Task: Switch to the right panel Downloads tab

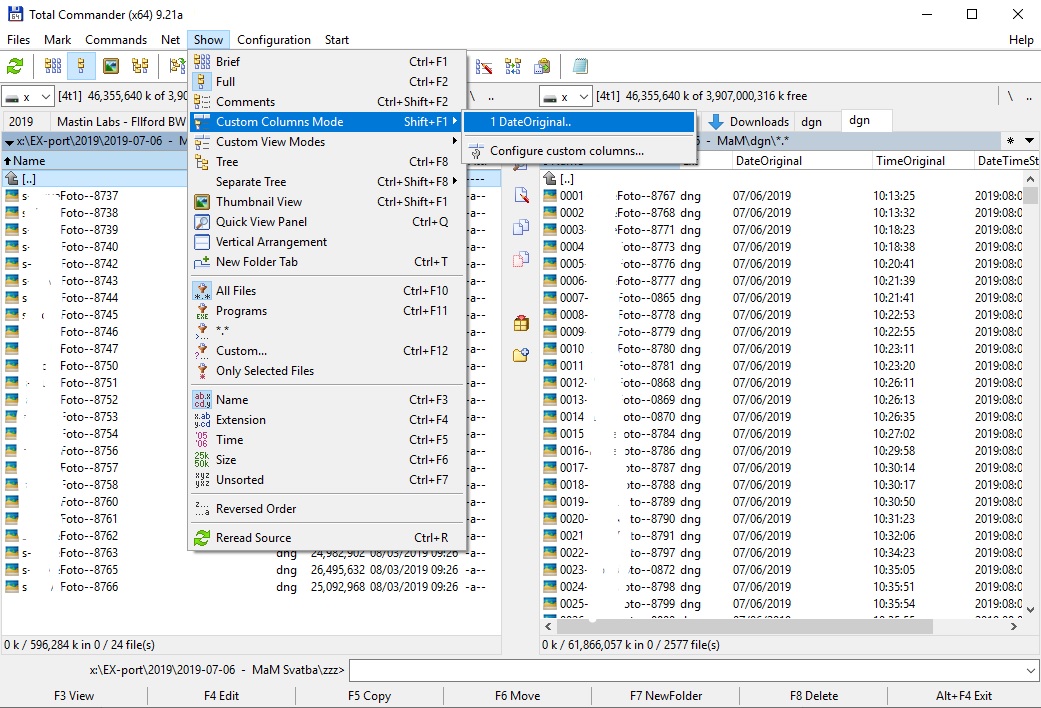Action: (x=749, y=122)
